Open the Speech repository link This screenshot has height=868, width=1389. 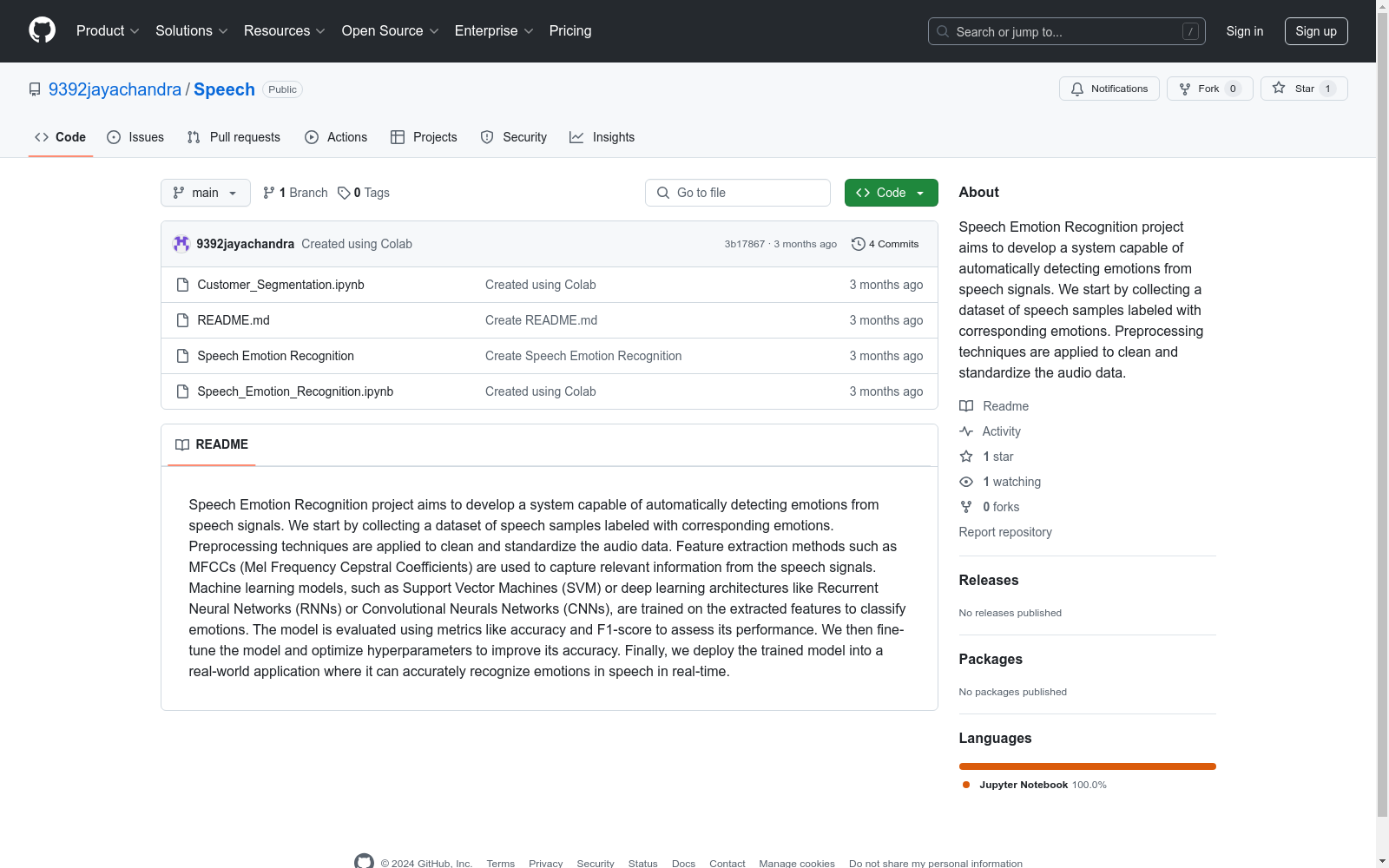(224, 89)
